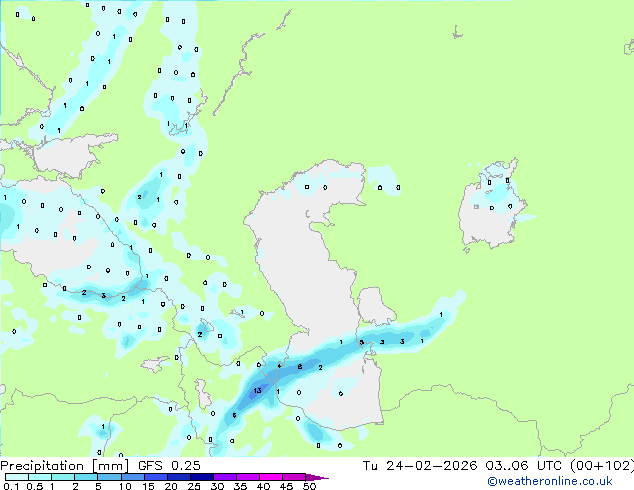
Task: Click the '13' precipitation value on map
Action: [x=257, y=391]
